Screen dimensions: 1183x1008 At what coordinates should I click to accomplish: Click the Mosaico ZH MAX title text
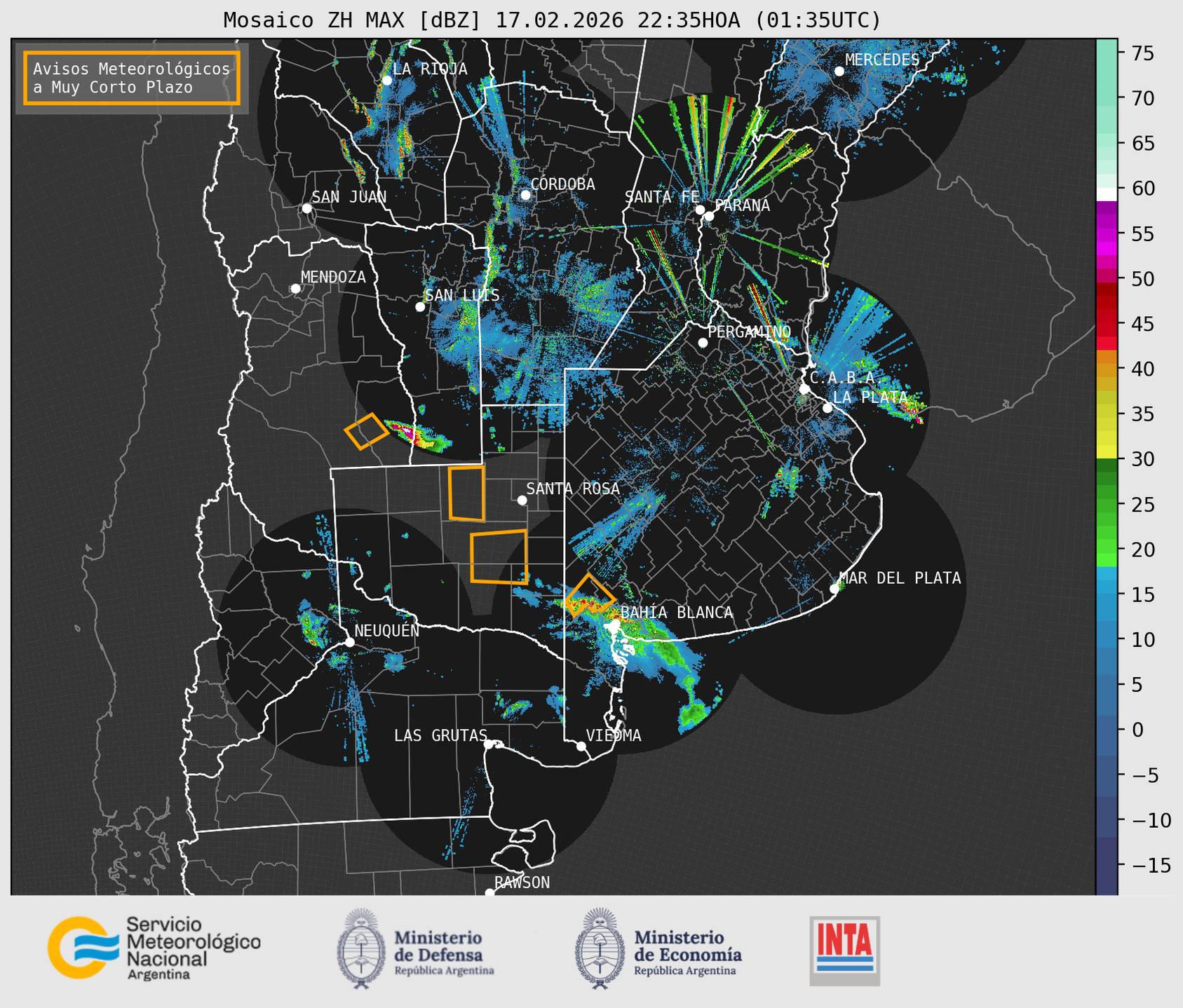(x=551, y=20)
